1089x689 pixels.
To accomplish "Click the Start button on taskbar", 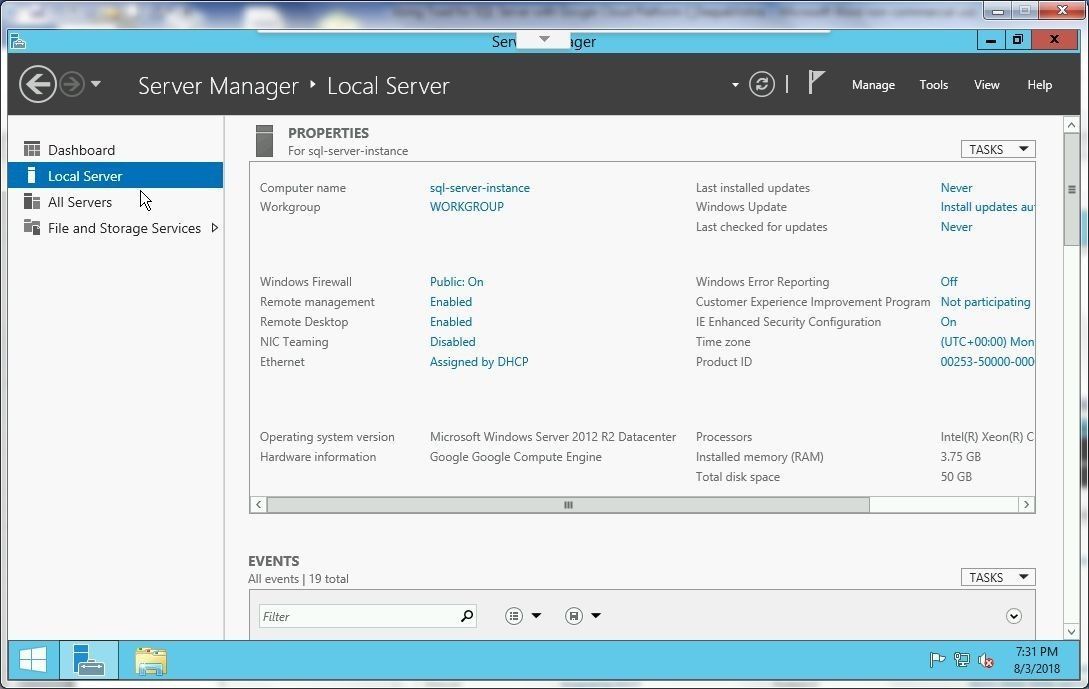I will [x=33, y=661].
